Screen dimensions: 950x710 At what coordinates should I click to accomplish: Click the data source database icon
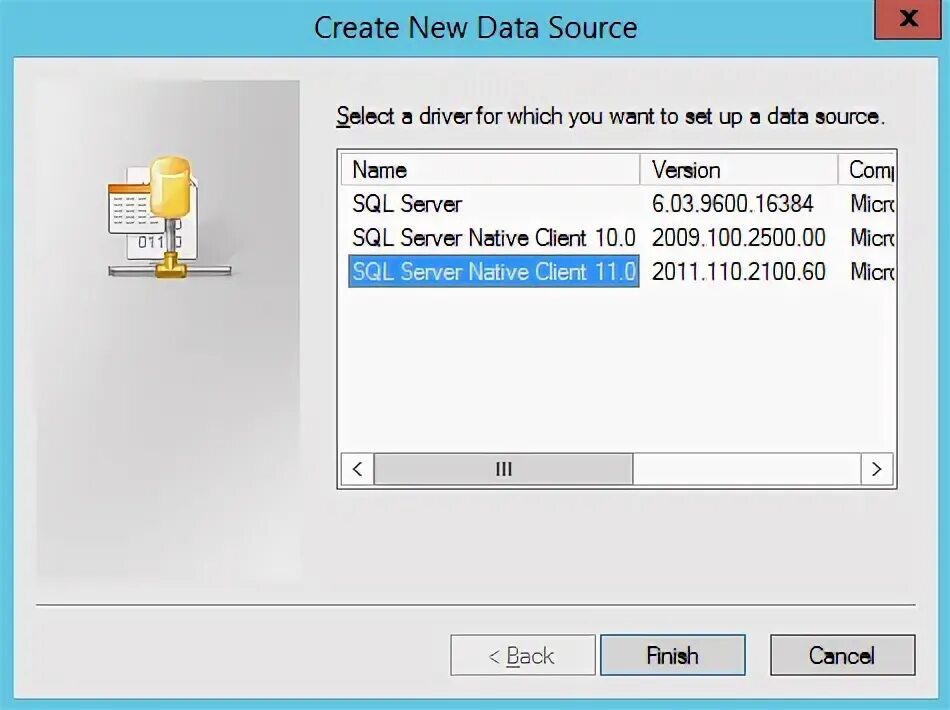[x=169, y=217]
